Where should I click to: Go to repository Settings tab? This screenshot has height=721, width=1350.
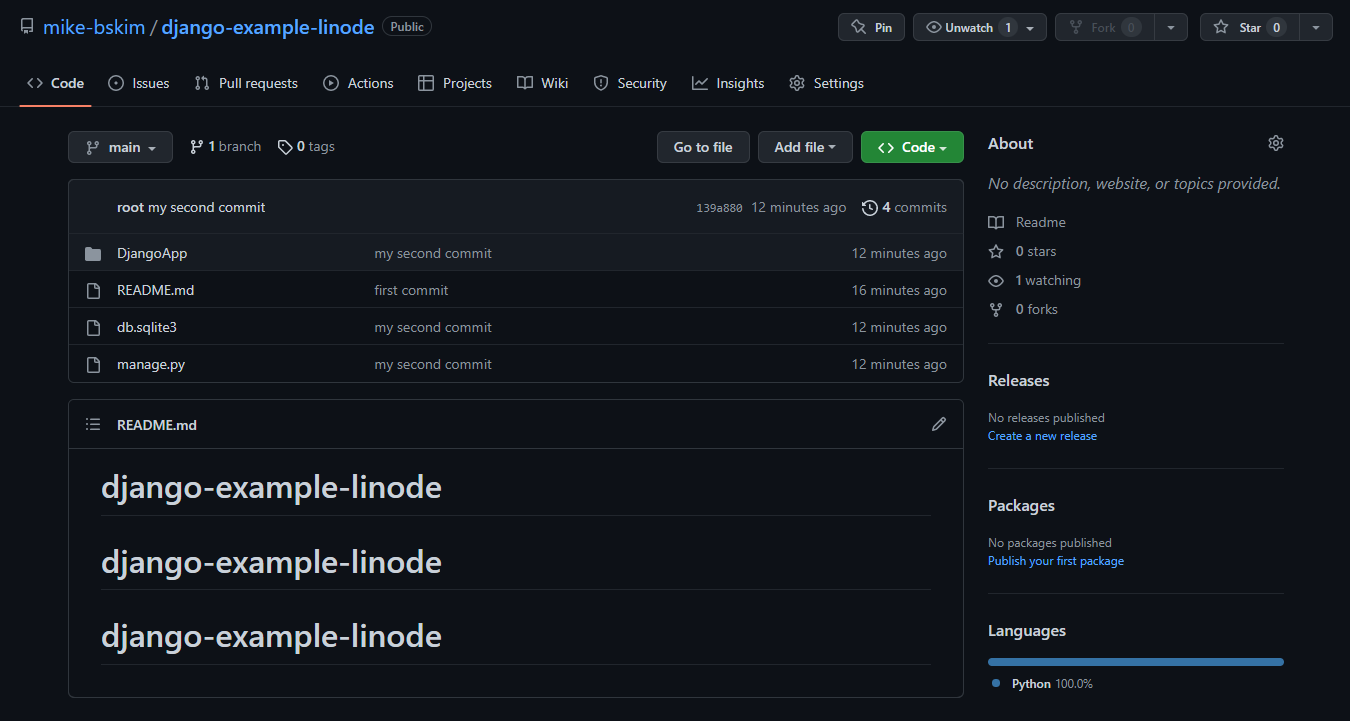point(826,83)
